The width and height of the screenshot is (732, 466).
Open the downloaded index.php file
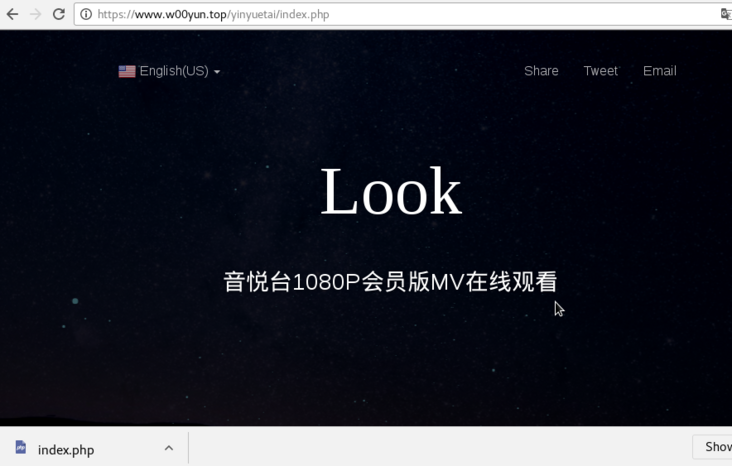pos(66,450)
